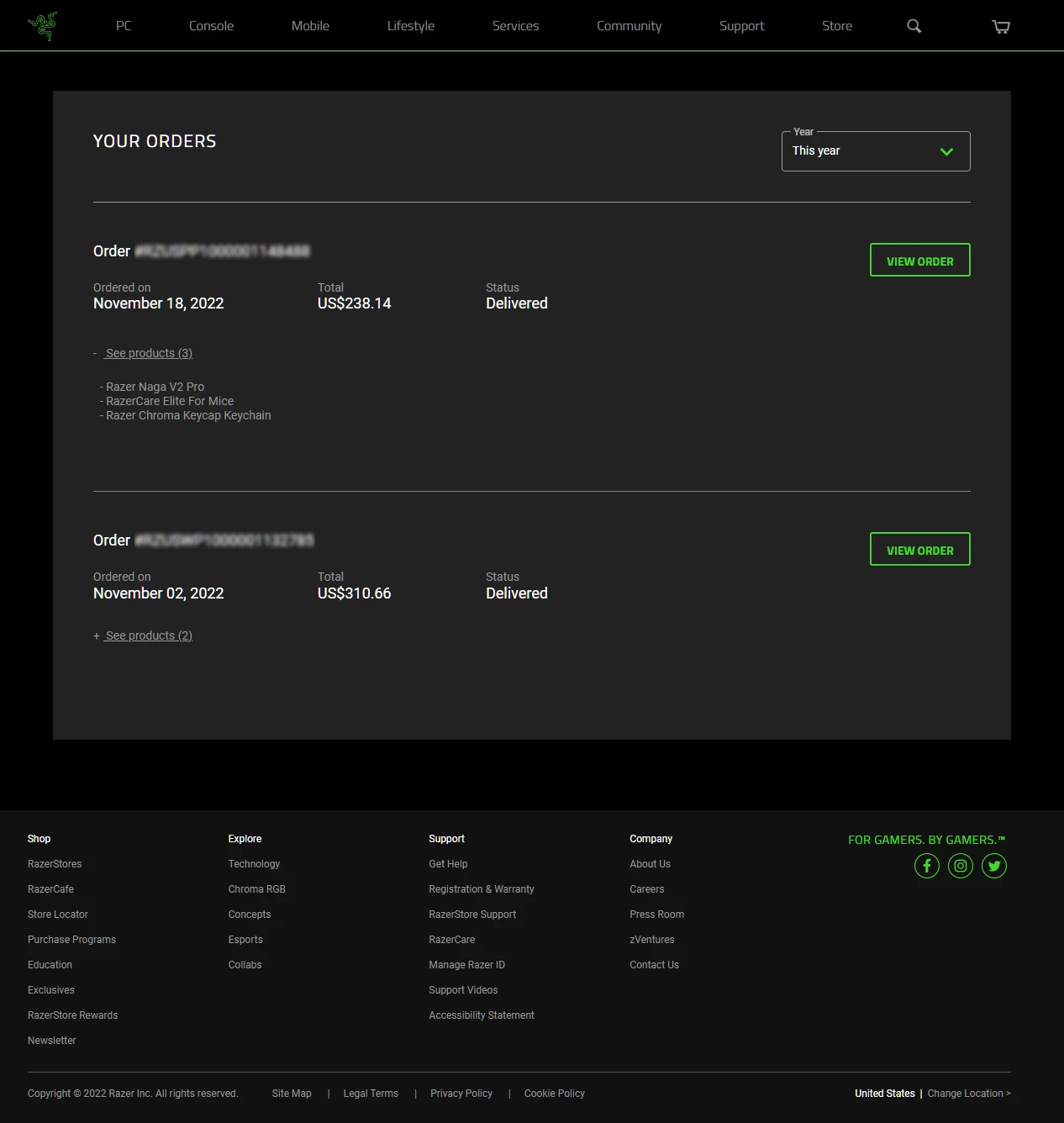
Task: Click View Order for the November 18 order
Action: click(x=919, y=260)
